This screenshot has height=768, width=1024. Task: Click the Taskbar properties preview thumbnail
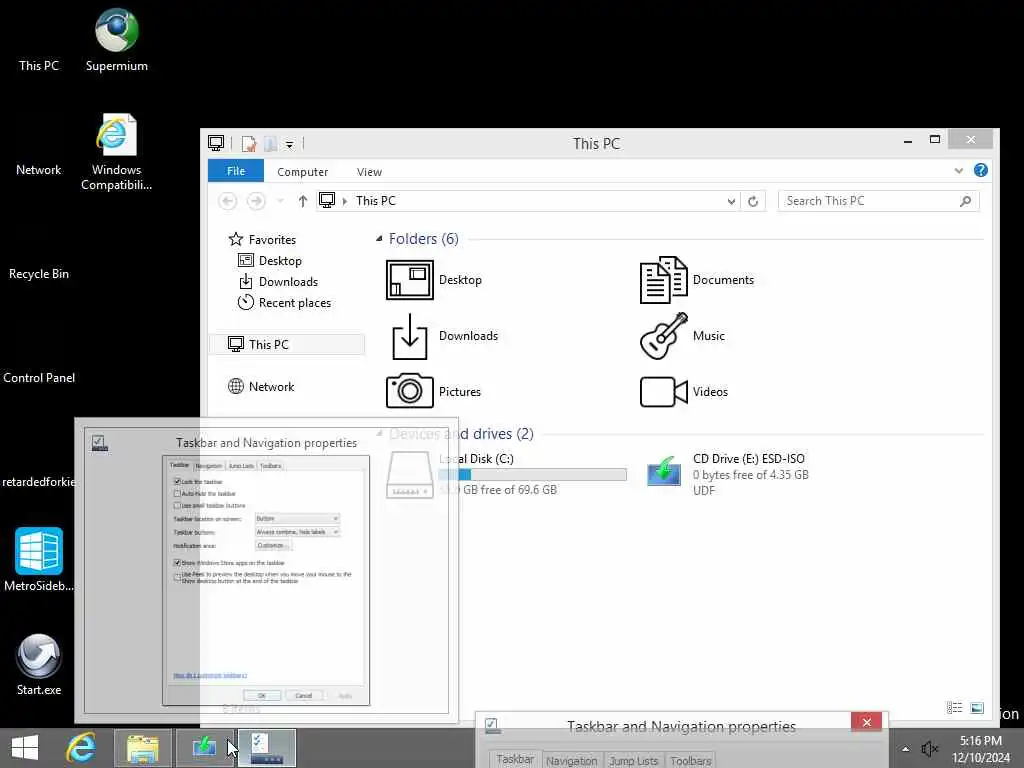(266, 581)
